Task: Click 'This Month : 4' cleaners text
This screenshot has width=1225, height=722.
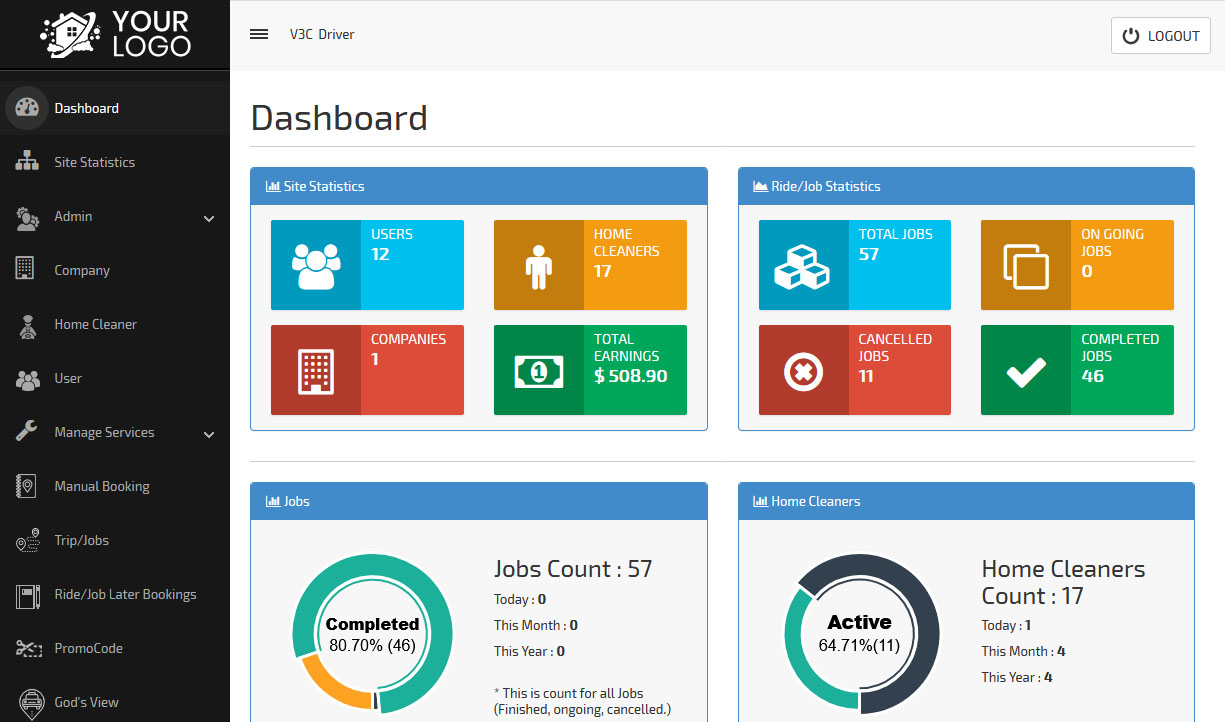Action: [1023, 651]
